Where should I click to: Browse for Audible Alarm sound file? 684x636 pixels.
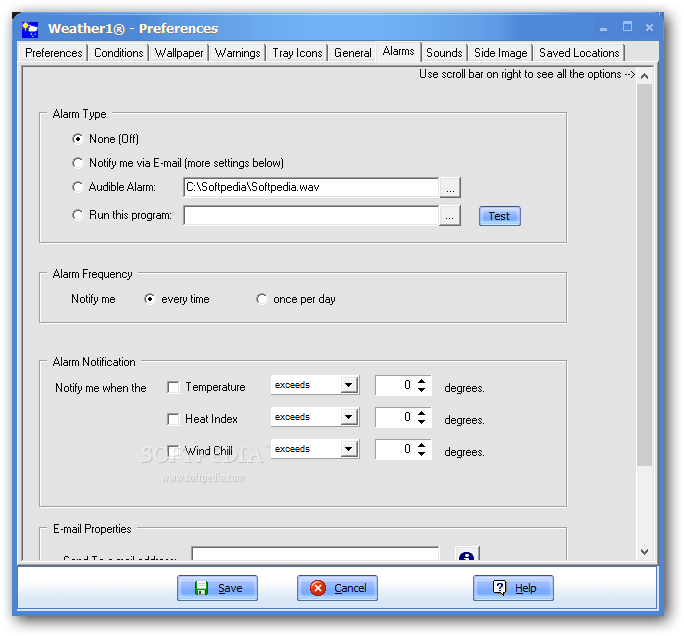(450, 188)
